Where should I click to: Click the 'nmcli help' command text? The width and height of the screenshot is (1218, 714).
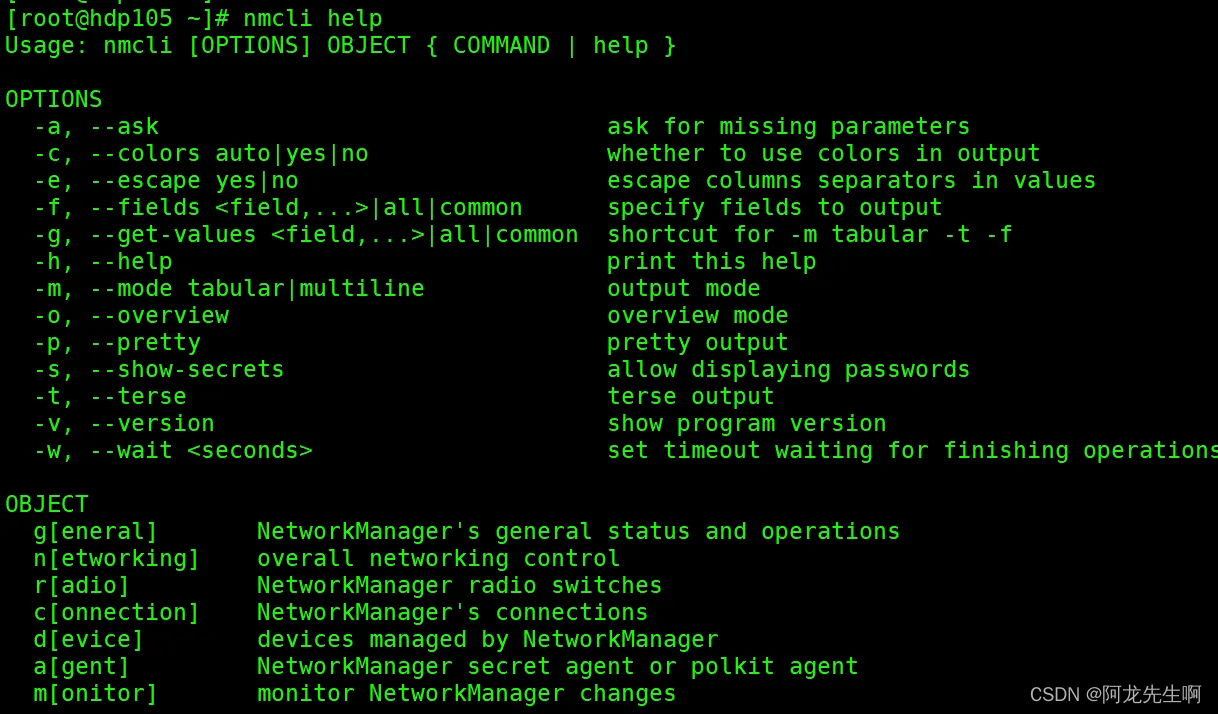[x=312, y=18]
